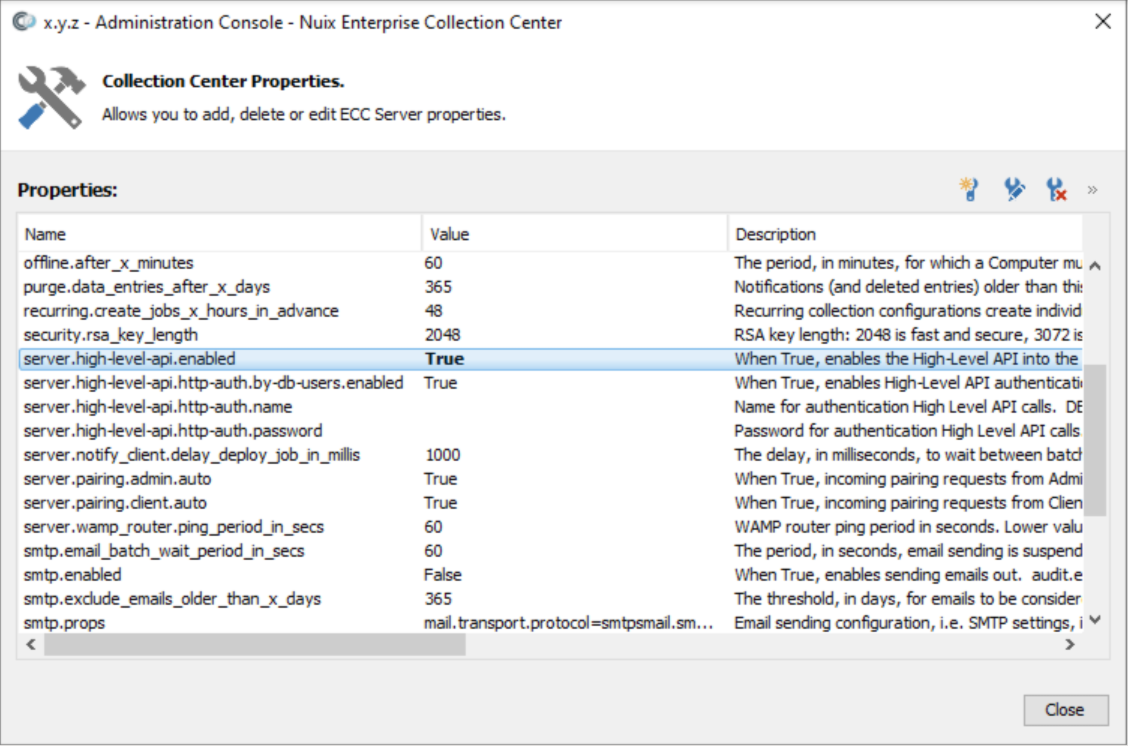Click the vertical scrollbar up arrow
Viewport: 1128px width, 746px height.
[x=1094, y=266]
